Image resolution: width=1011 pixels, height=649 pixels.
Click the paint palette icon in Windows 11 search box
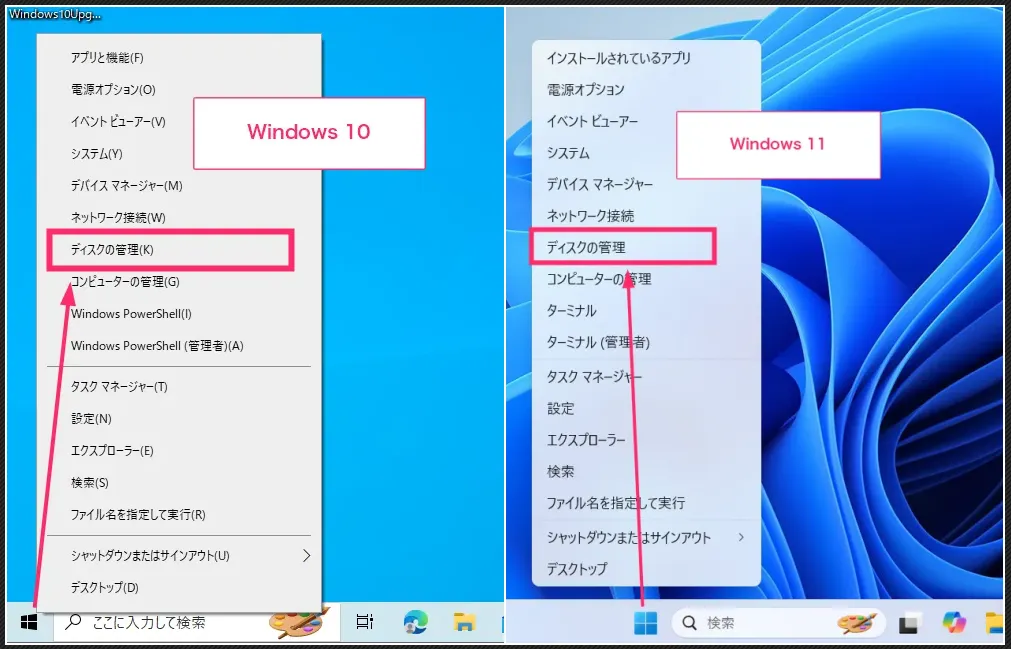857,623
